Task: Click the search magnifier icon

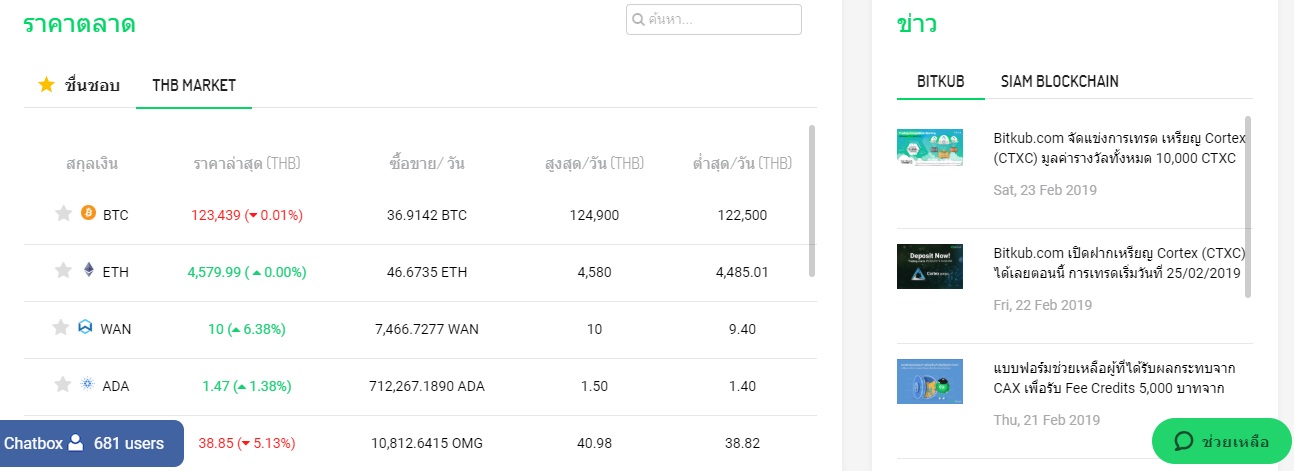Action: point(637,20)
